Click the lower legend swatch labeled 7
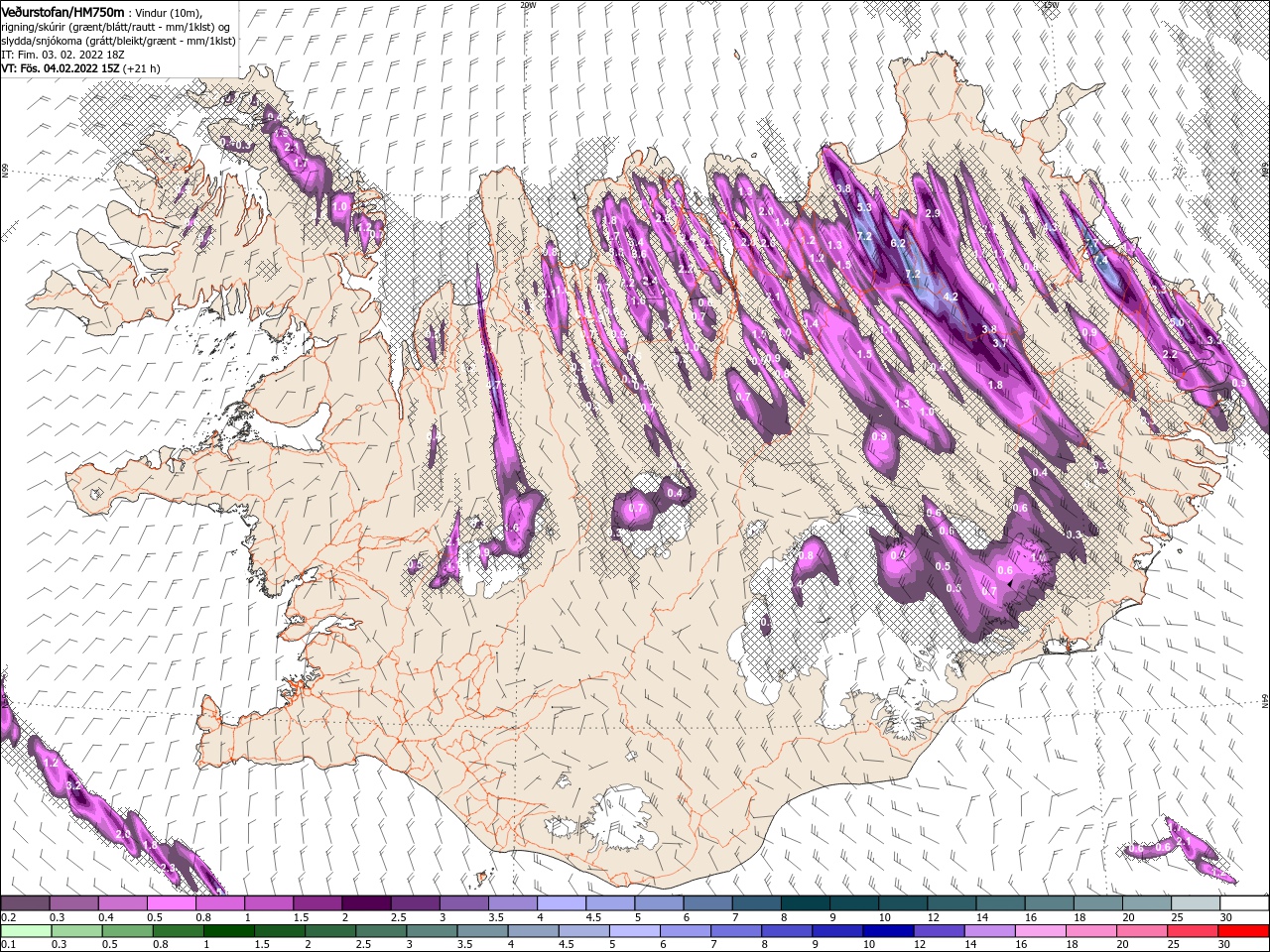1270x952 pixels. tap(735, 931)
